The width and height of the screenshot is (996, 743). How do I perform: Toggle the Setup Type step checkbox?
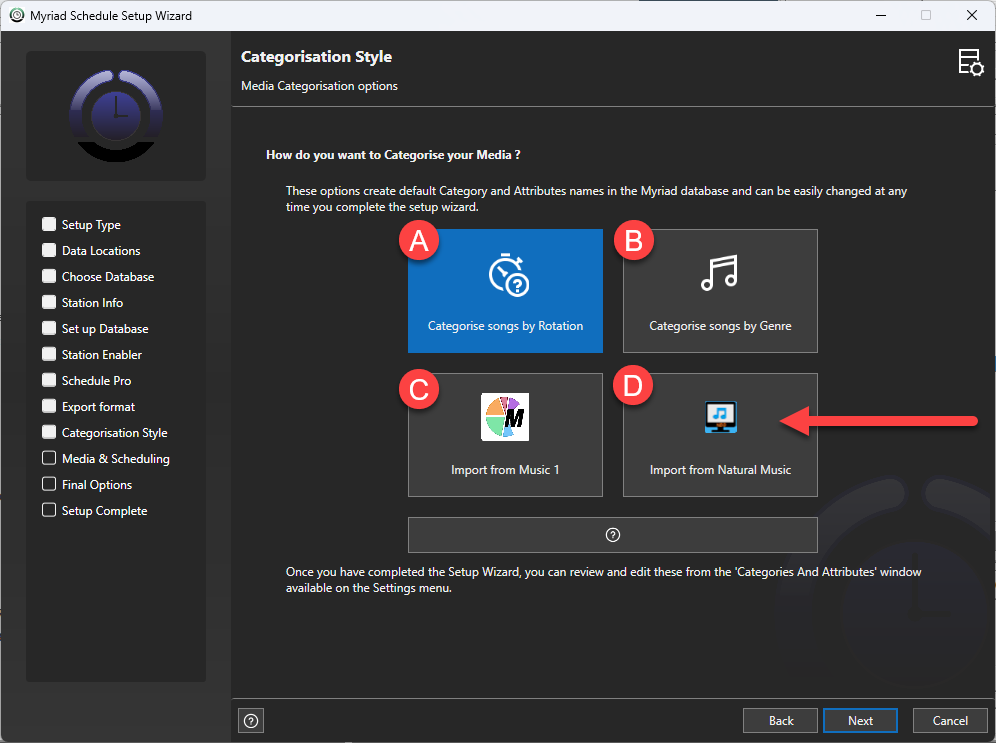(49, 224)
